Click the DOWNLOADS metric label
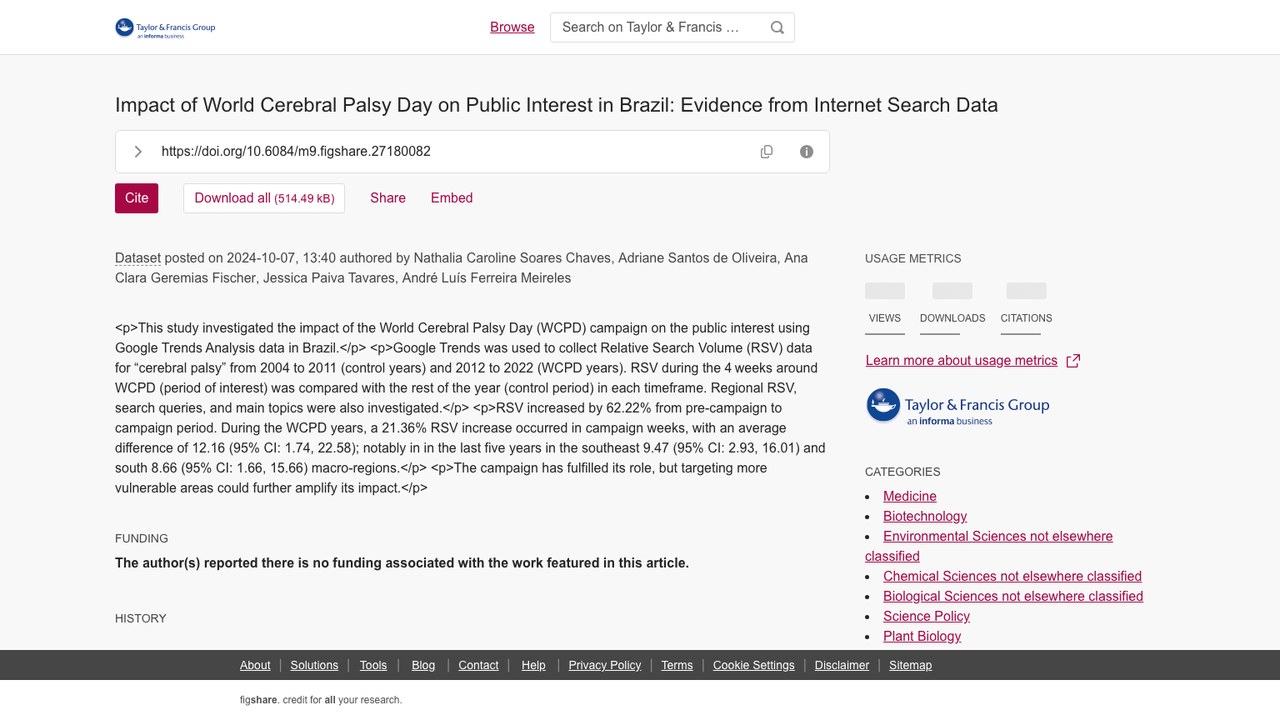 click(x=953, y=318)
